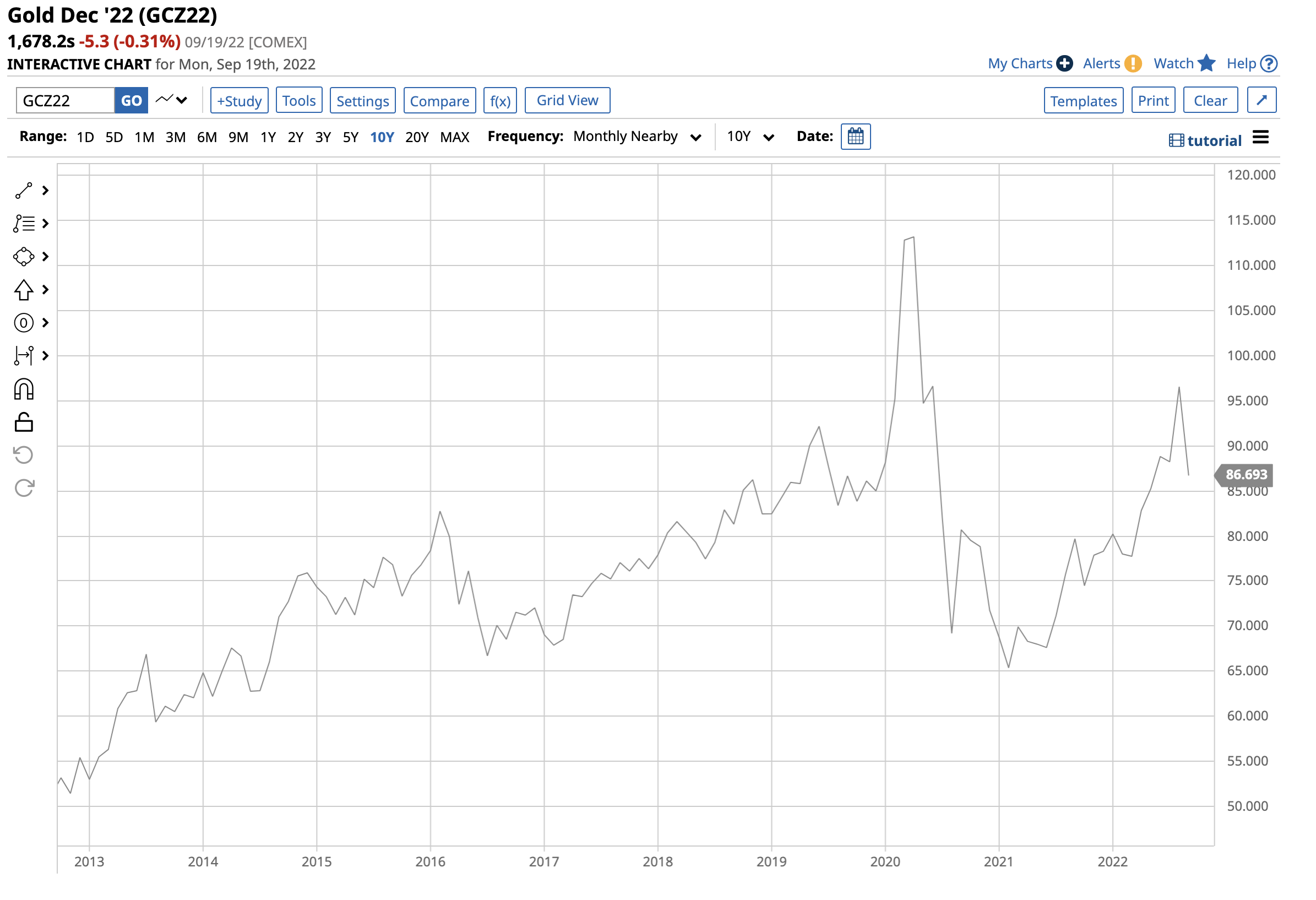Select the 5Y range
Screen dimensions: 1316x900
point(351,137)
